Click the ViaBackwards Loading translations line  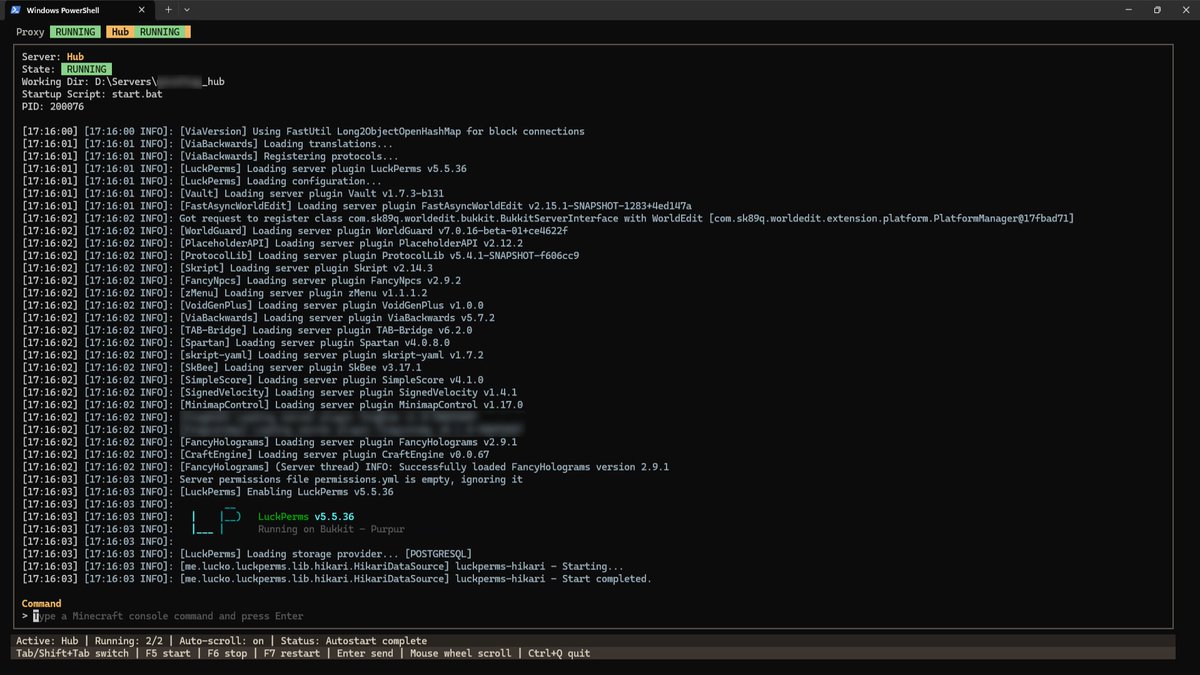point(207,143)
